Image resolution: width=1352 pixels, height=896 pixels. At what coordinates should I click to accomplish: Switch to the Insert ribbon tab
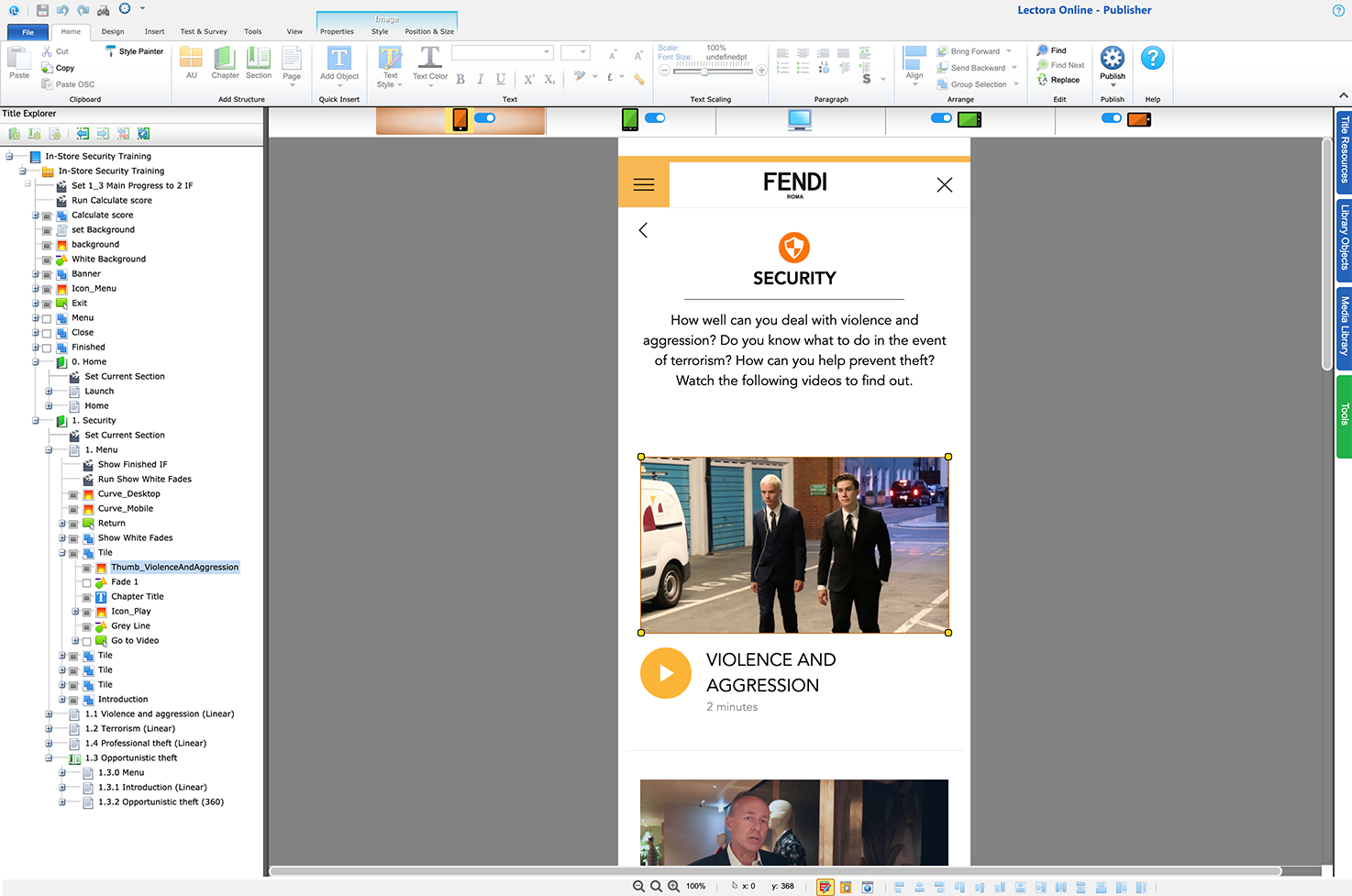(x=155, y=31)
